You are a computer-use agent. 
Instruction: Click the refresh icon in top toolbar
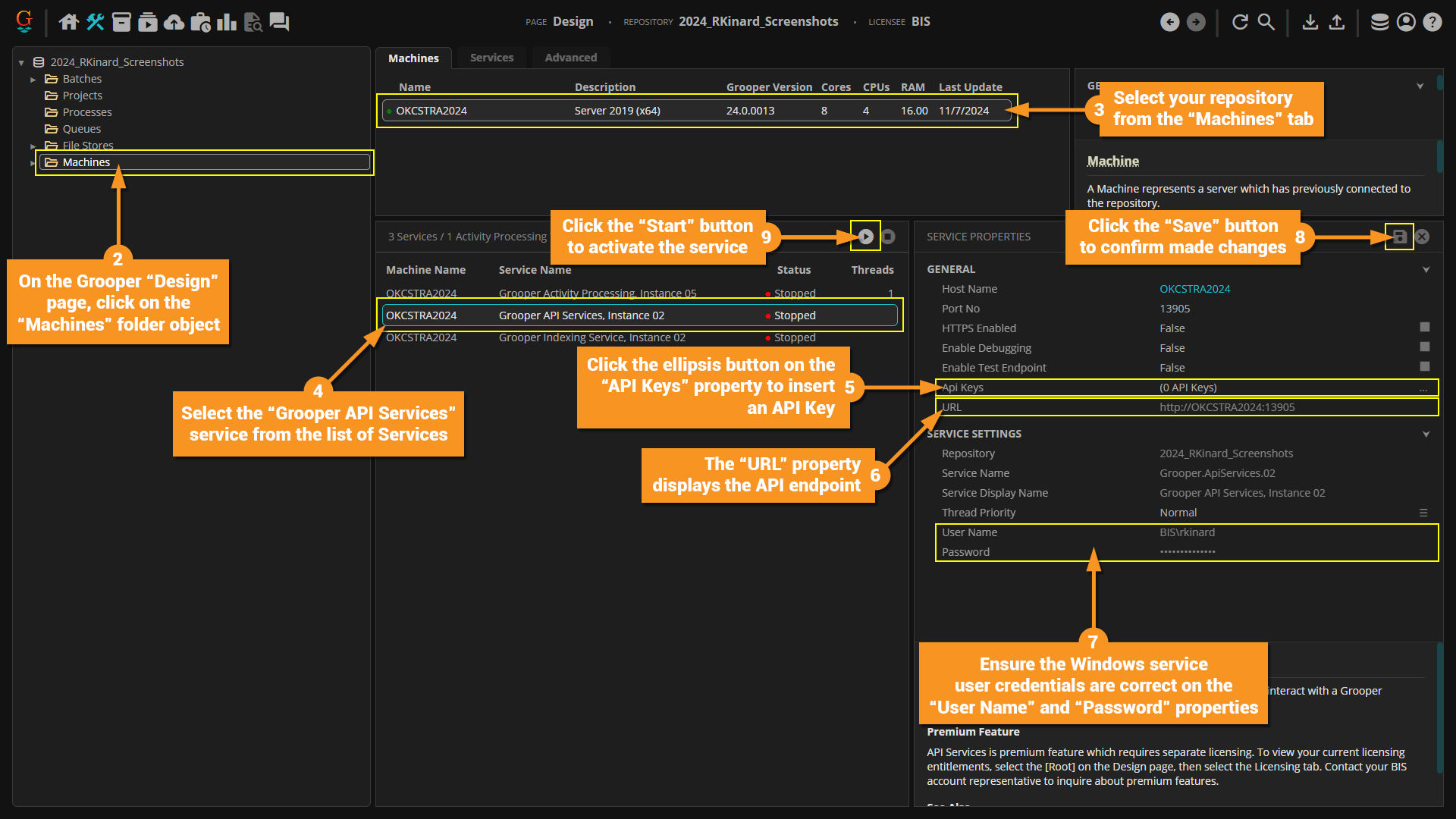[1240, 22]
